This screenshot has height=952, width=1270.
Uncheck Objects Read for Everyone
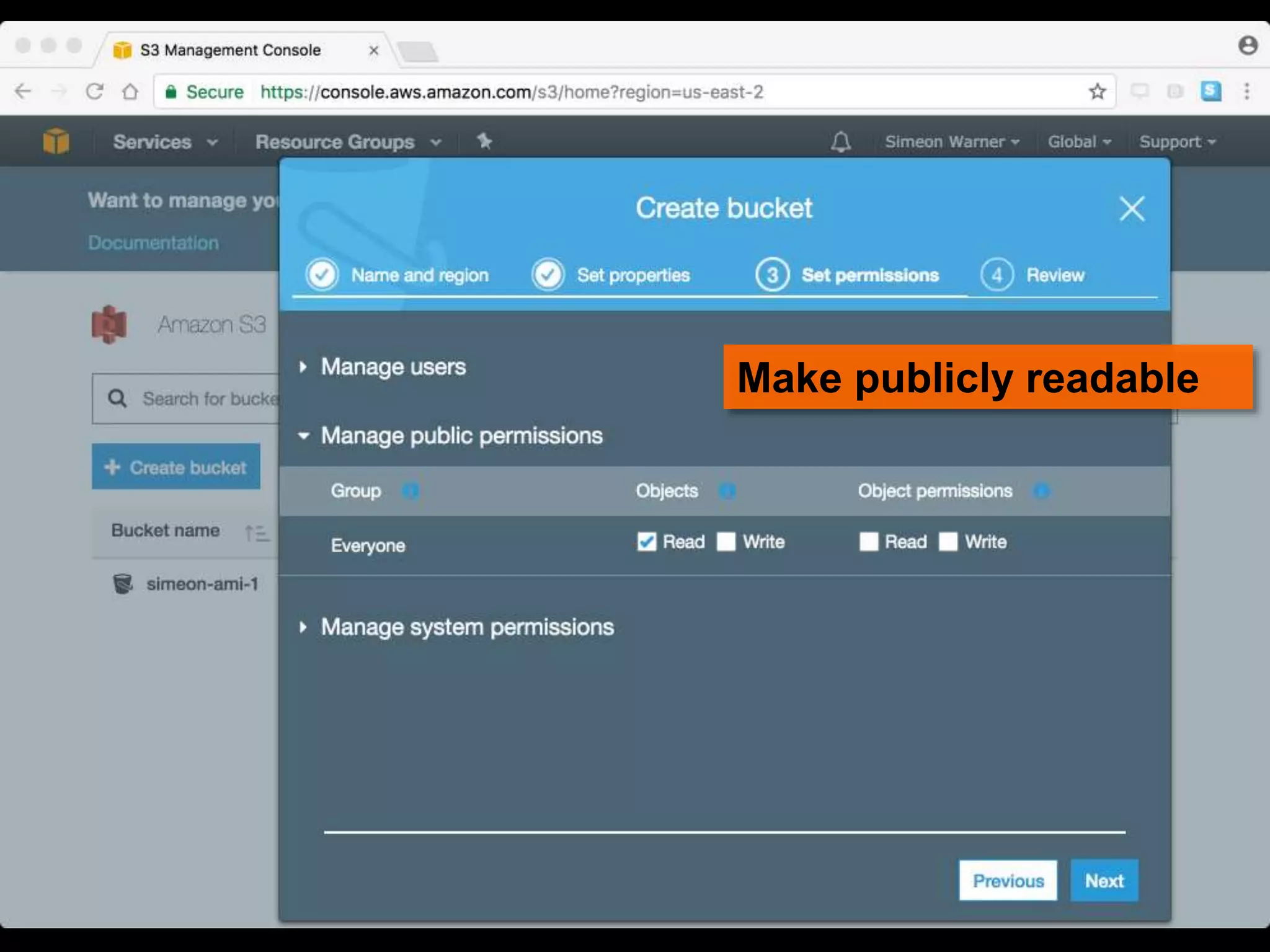click(x=646, y=542)
